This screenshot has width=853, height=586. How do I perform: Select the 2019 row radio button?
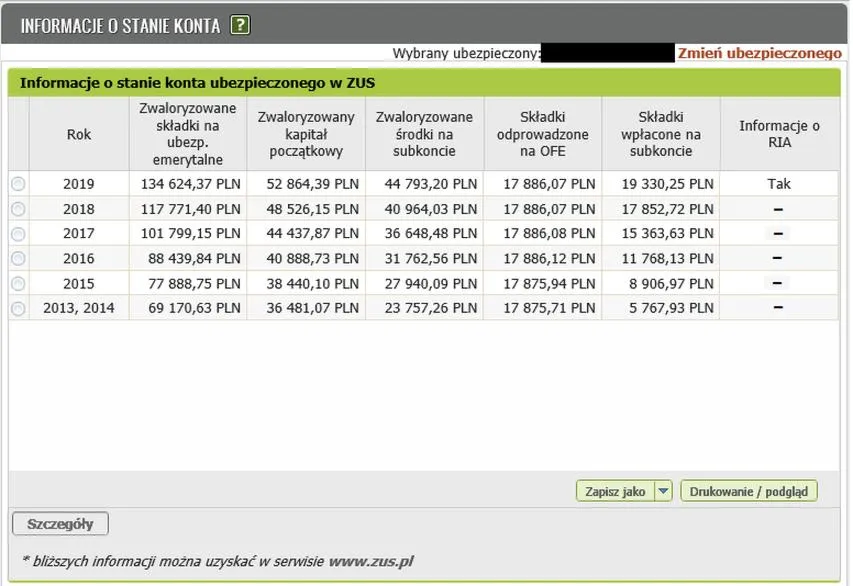[18, 184]
